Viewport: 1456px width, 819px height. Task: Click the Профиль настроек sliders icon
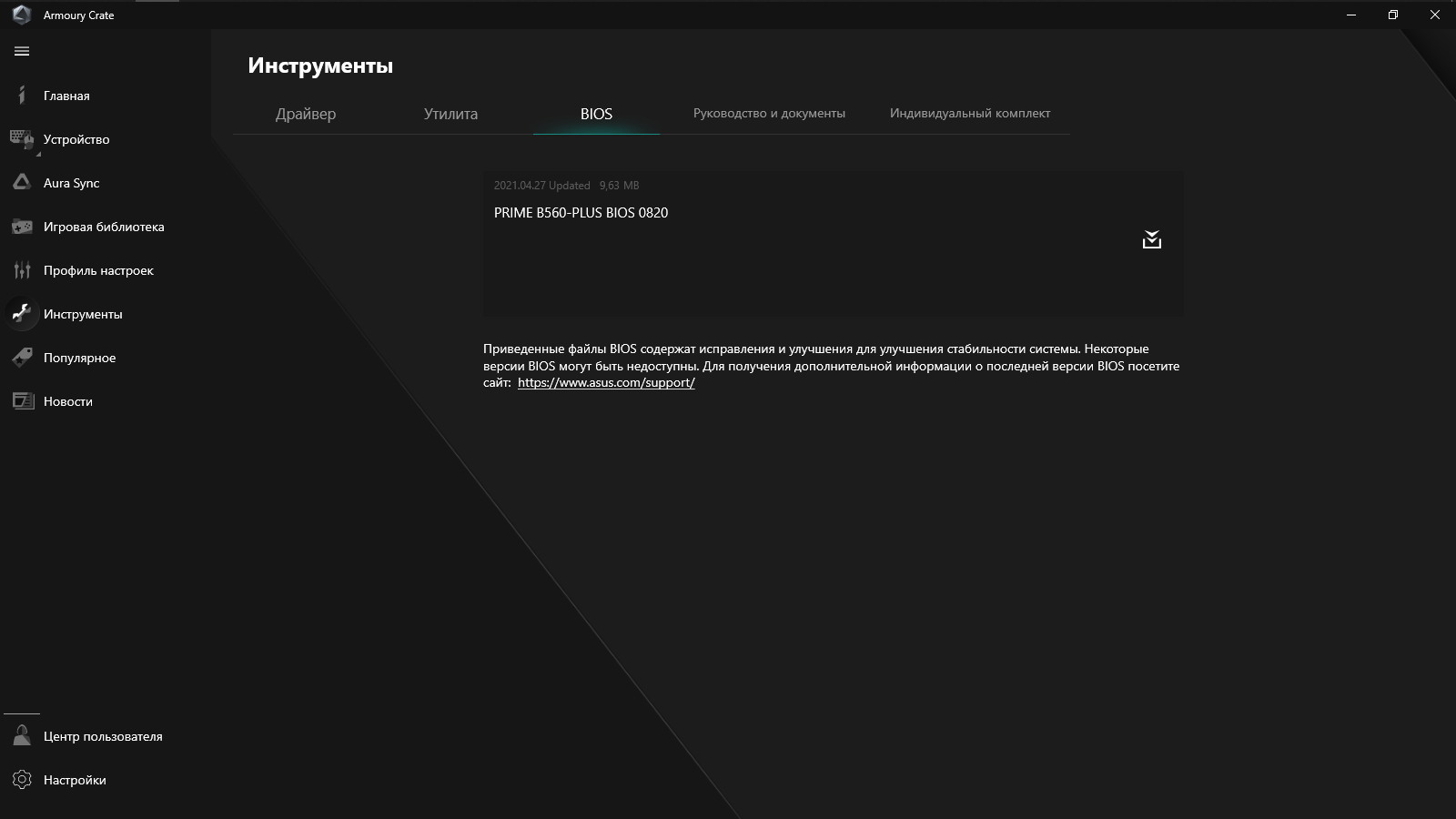coord(22,270)
